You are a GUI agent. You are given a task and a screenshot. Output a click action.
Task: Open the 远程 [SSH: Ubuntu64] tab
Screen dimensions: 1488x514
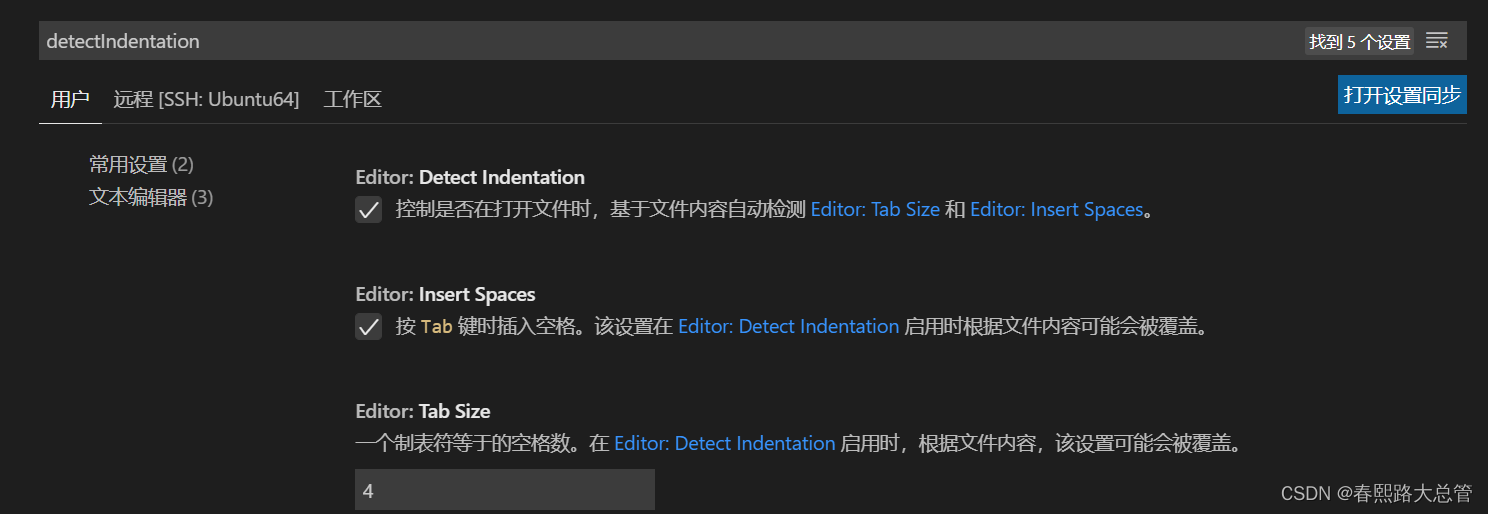click(206, 99)
